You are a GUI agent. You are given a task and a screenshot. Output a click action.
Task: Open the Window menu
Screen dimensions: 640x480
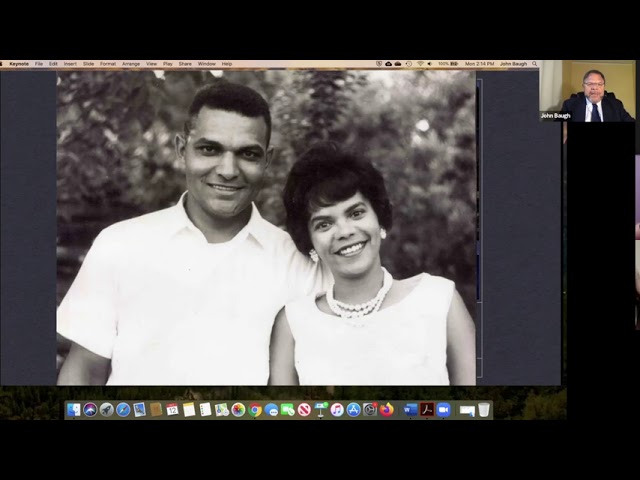coord(207,64)
